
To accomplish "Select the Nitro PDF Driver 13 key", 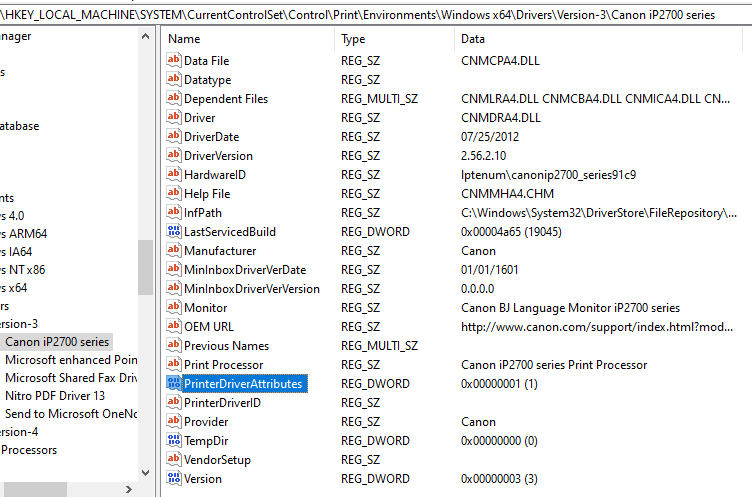I will (x=55, y=396).
